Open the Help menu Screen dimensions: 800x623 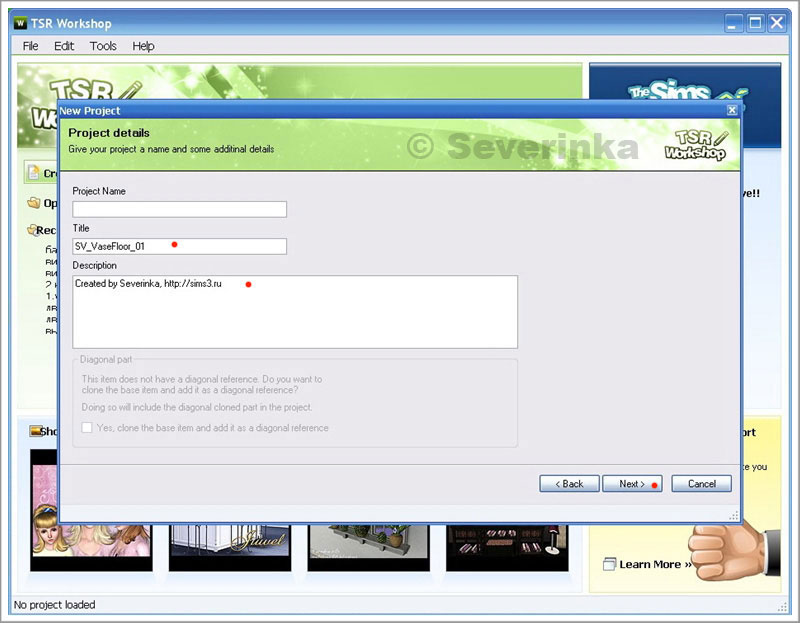(144, 46)
